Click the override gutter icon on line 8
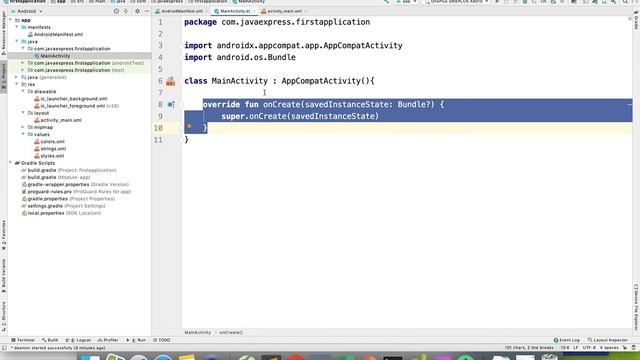This screenshot has width=640, height=360. pos(171,104)
